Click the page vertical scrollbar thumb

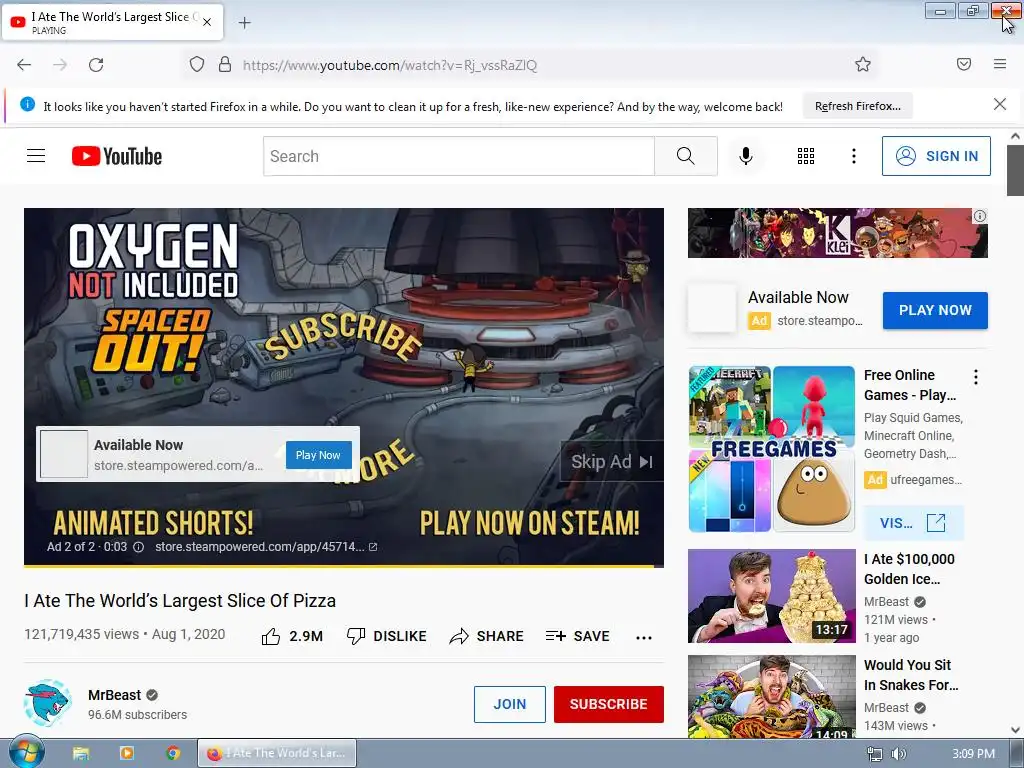(x=1015, y=170)
